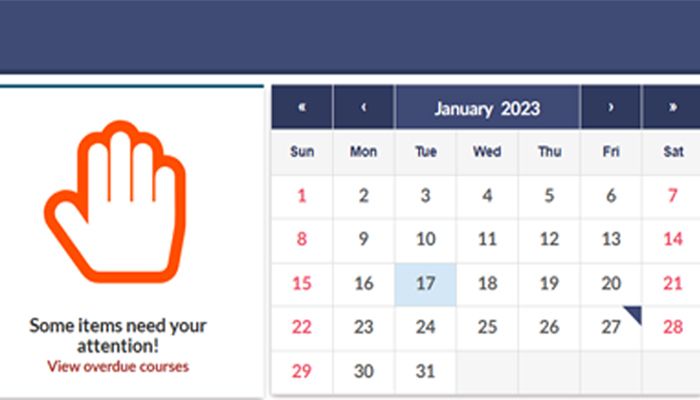The width and height of the screenshot is (700, 400).
Task: Select Saturday January 14
Action: click(x=673, y=240)
